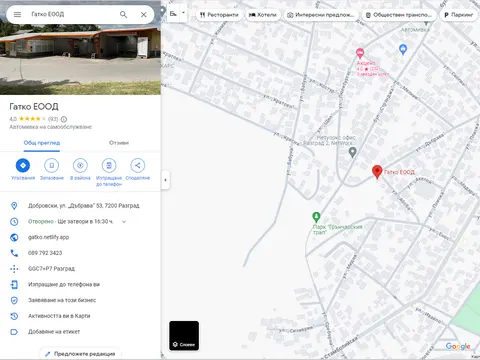
Task: Click the red Гатко ЕООД map pin
Action: tap(377, 172)
